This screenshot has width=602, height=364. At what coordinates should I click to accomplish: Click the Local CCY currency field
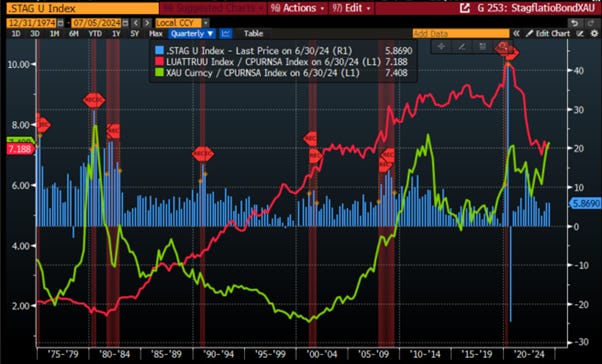tap(179, 23)
